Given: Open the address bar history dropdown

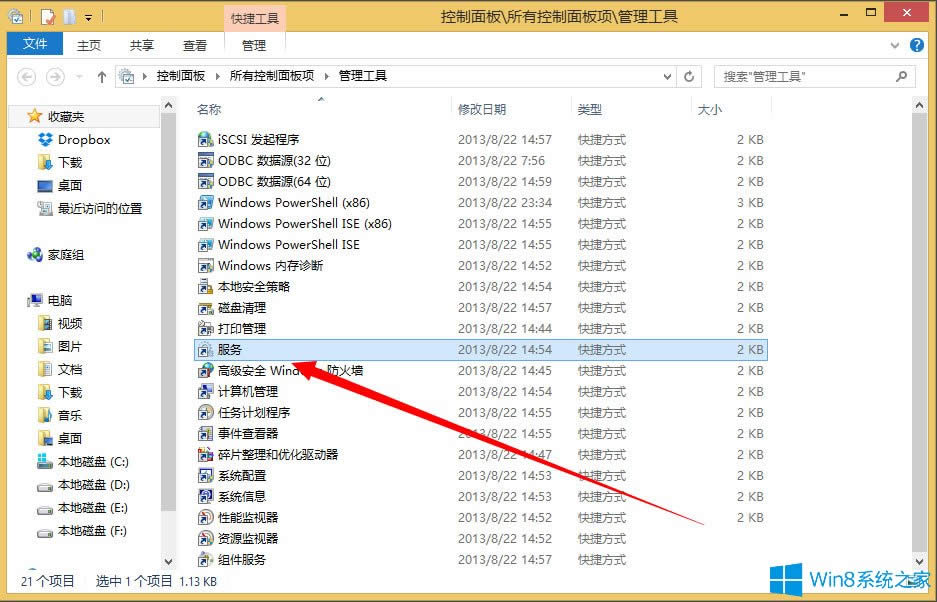Looking at the screenshot, I should coord(666,75).
